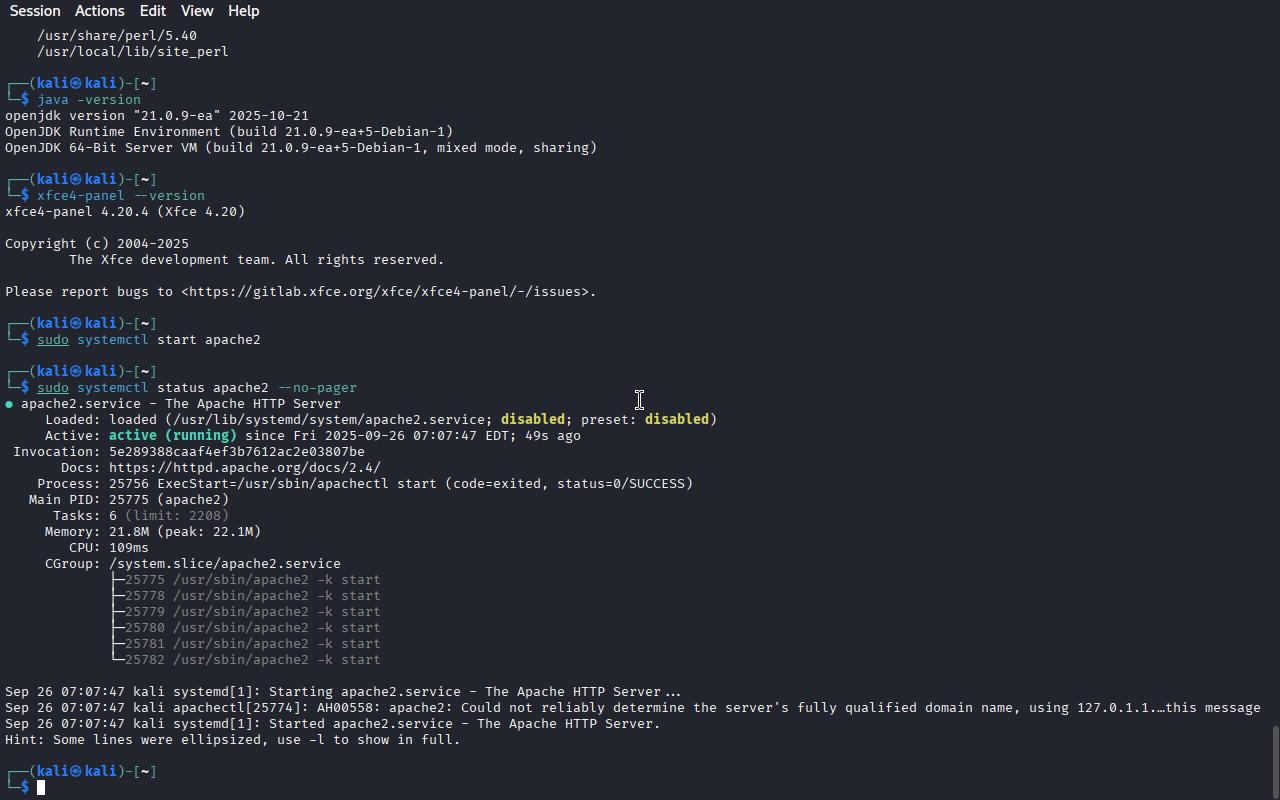Click the httpd.apache.org docs link

[x=245, y=468]
